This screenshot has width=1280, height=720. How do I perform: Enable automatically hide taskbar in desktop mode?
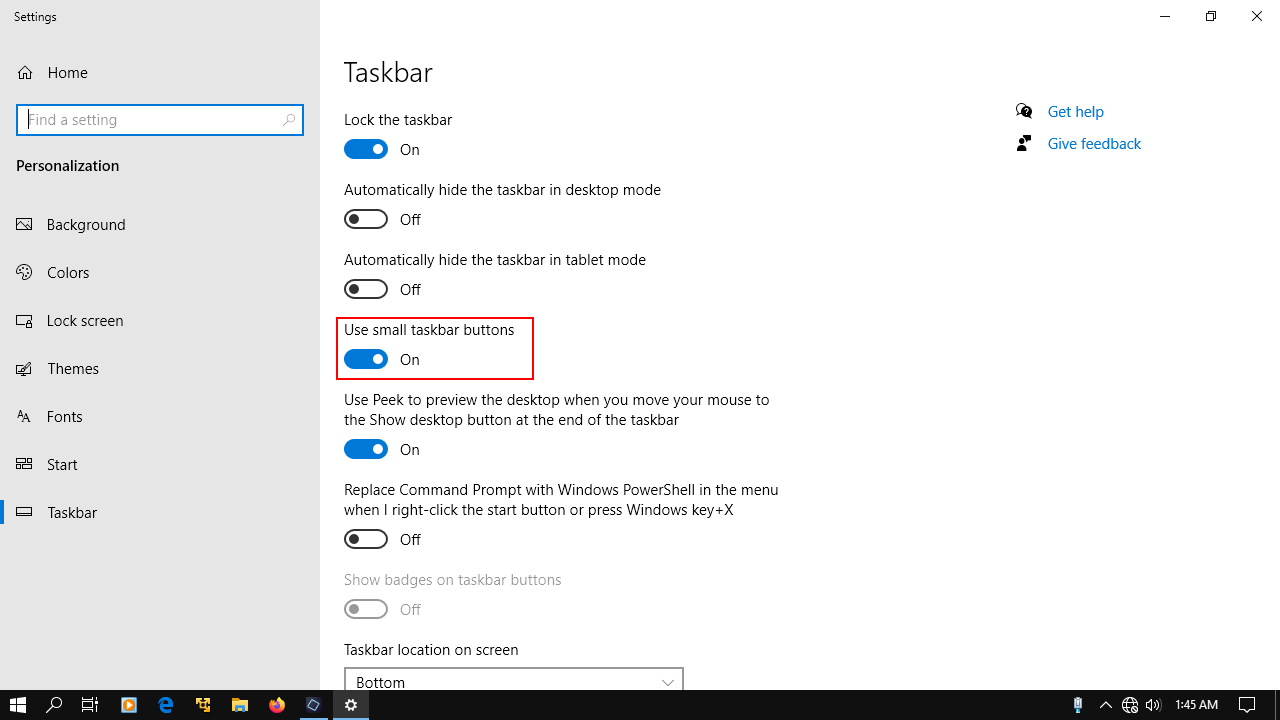(366, 218)
